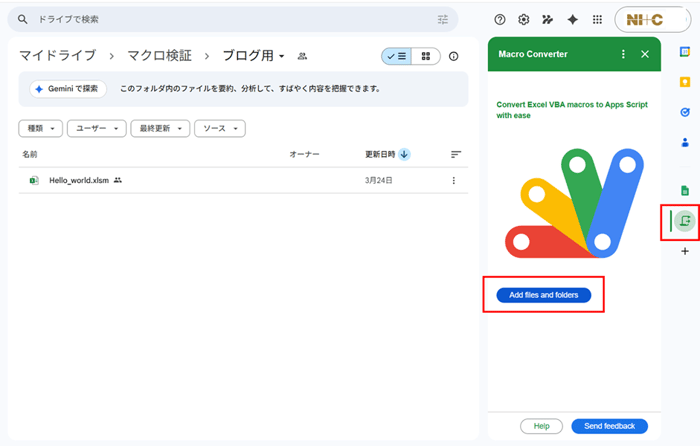Open Google Calendar from the side panel
Screen dimensions: 700x446
[685, 52]
